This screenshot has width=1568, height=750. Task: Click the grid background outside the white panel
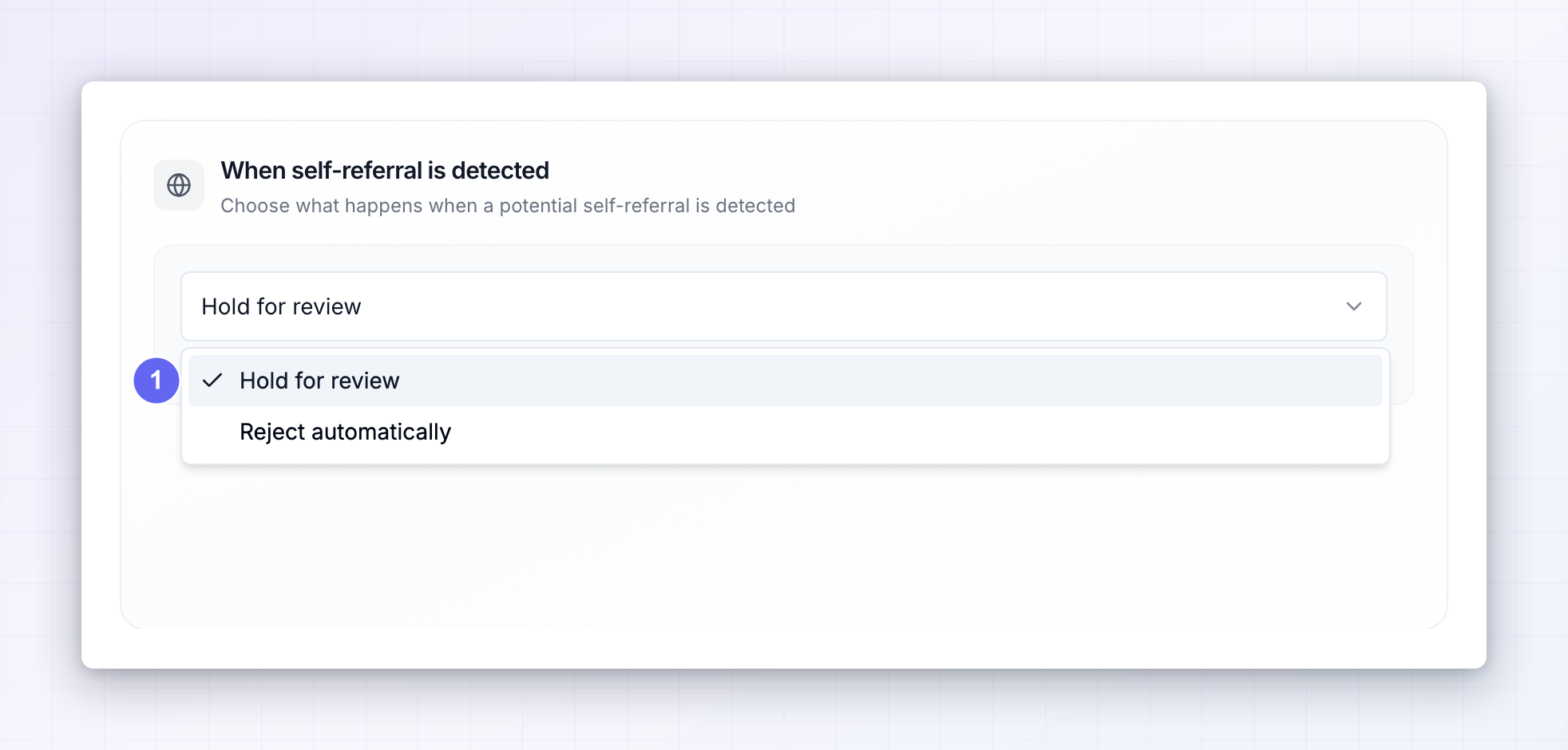(x=784, y=40)
